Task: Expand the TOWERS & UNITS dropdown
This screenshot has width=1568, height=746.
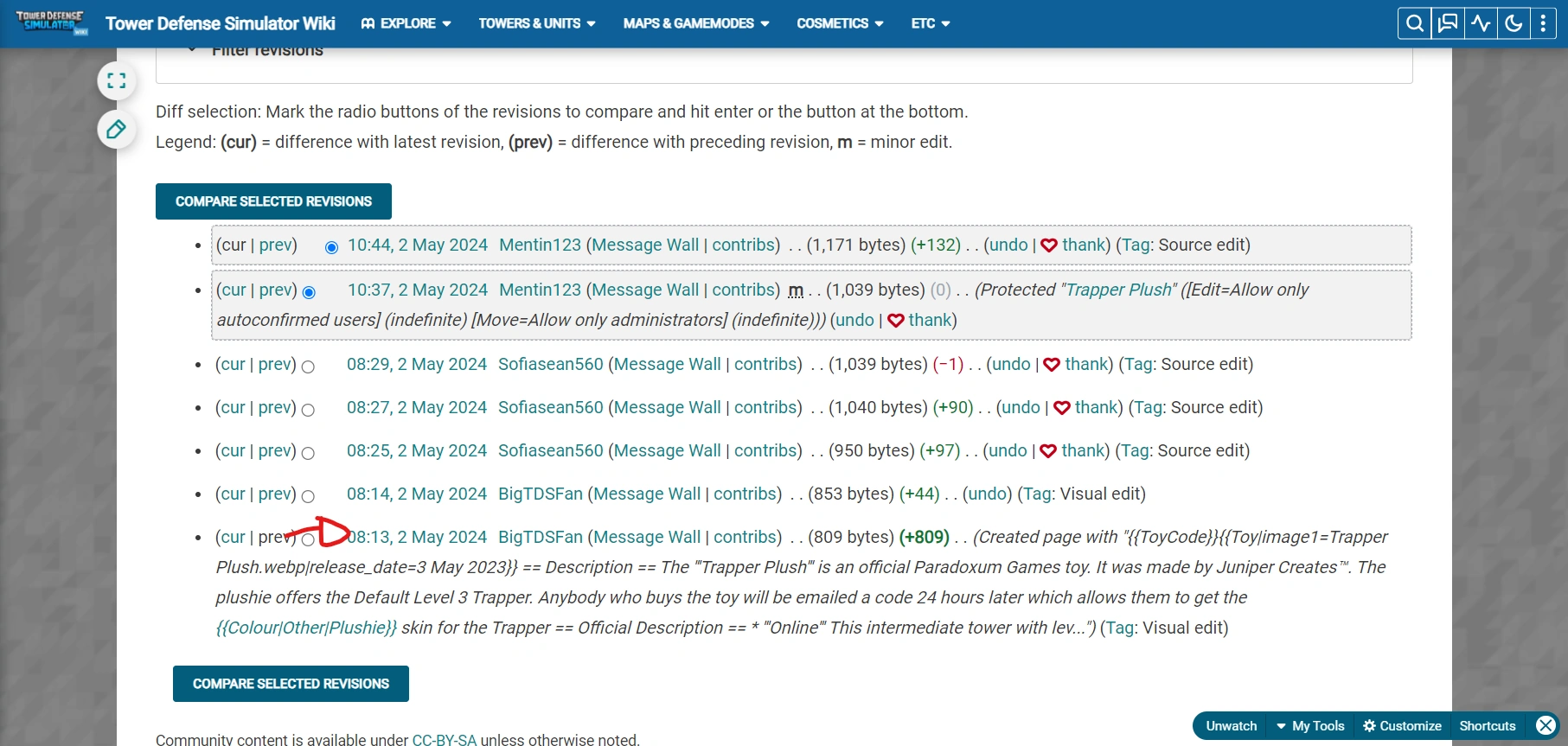Action: click(537, 23)
